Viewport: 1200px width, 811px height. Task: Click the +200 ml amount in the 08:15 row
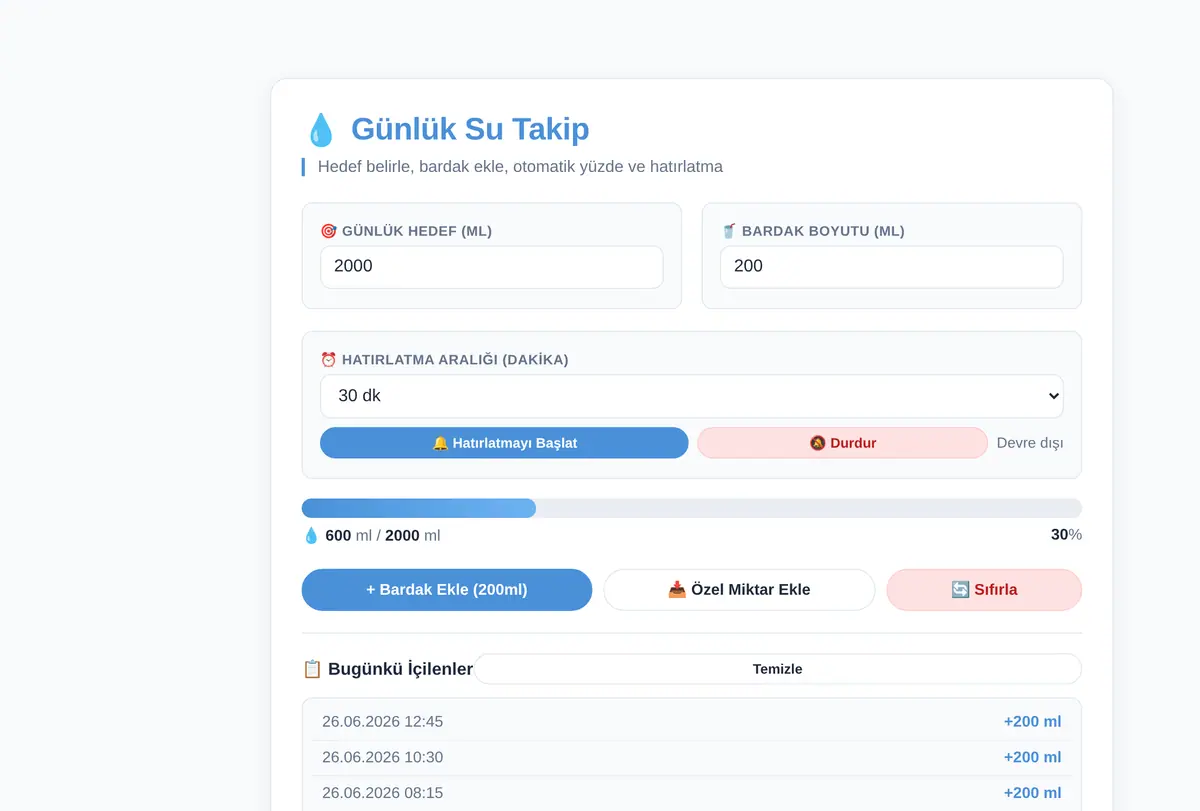[x=1033, y=793]
